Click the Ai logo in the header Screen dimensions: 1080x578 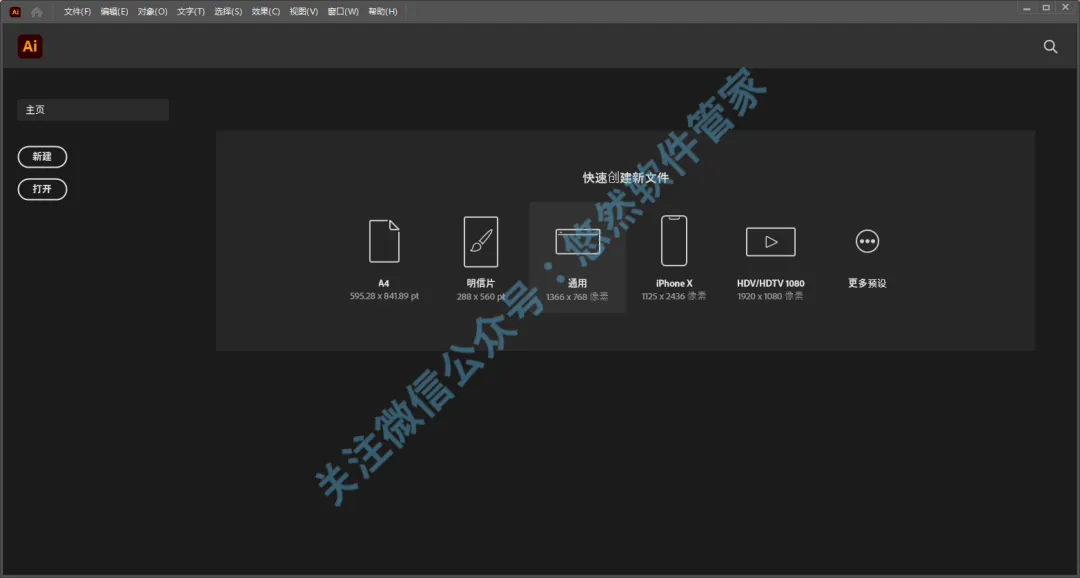30,46
